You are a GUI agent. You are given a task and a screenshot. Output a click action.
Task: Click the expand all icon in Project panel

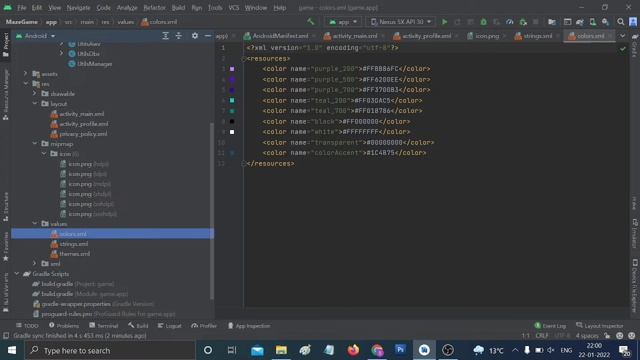pos(165,36)
